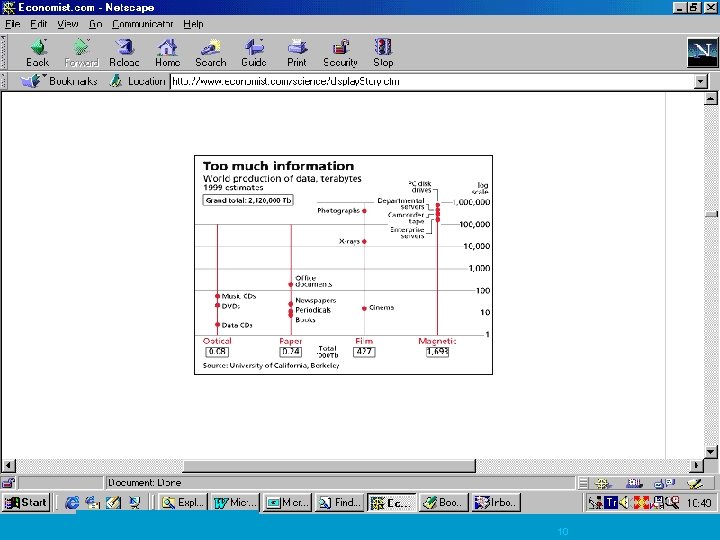The height and width of the screenshot is (540, 720).
Task: Go back using the Back toolbar button
Action: coord(38,53)
